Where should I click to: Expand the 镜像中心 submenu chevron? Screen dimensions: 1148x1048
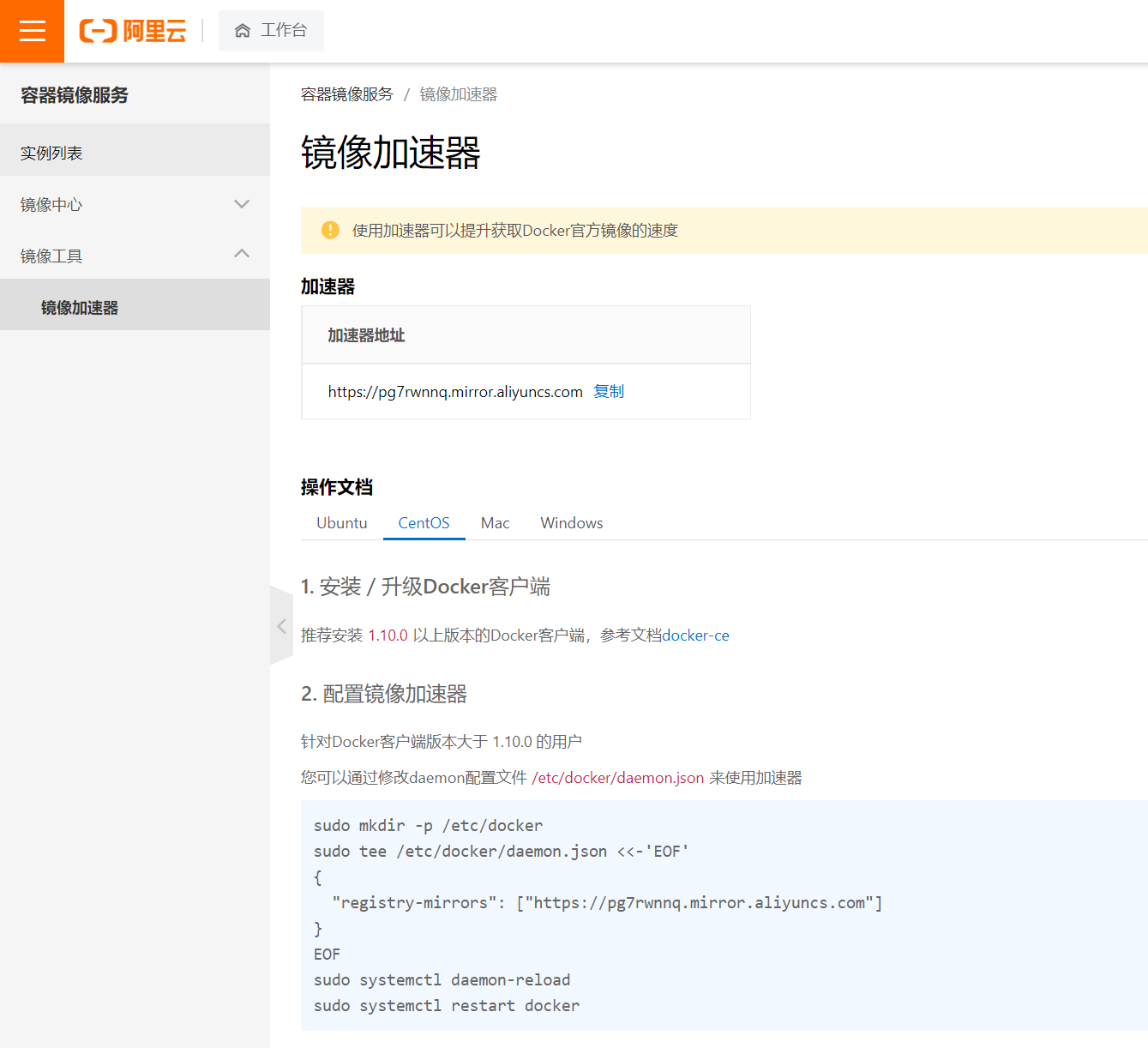click(x=242, y=204)
